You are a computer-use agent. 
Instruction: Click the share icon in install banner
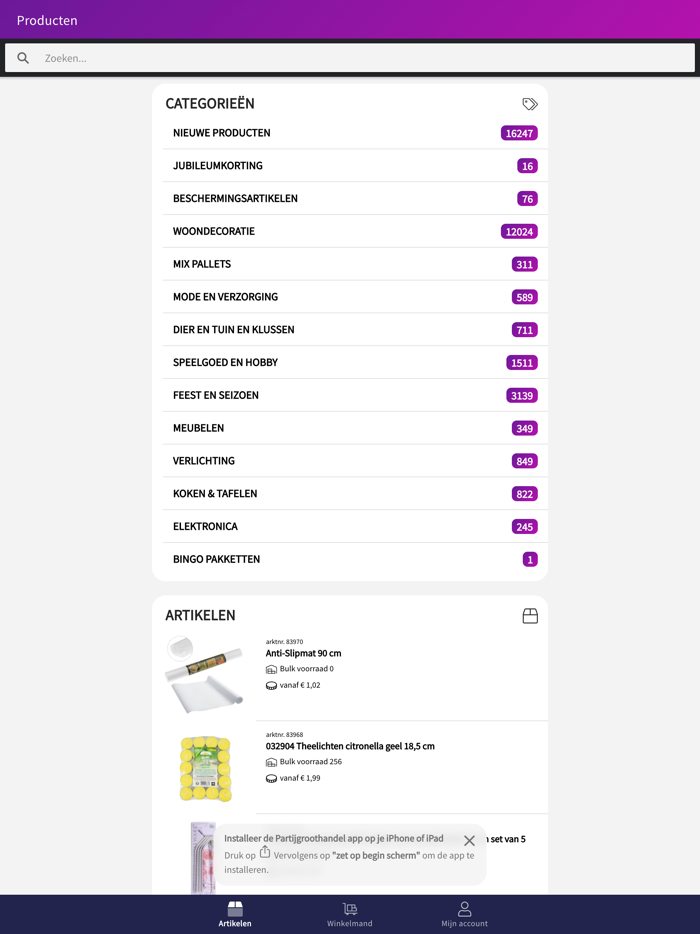[x=265, y=852]
